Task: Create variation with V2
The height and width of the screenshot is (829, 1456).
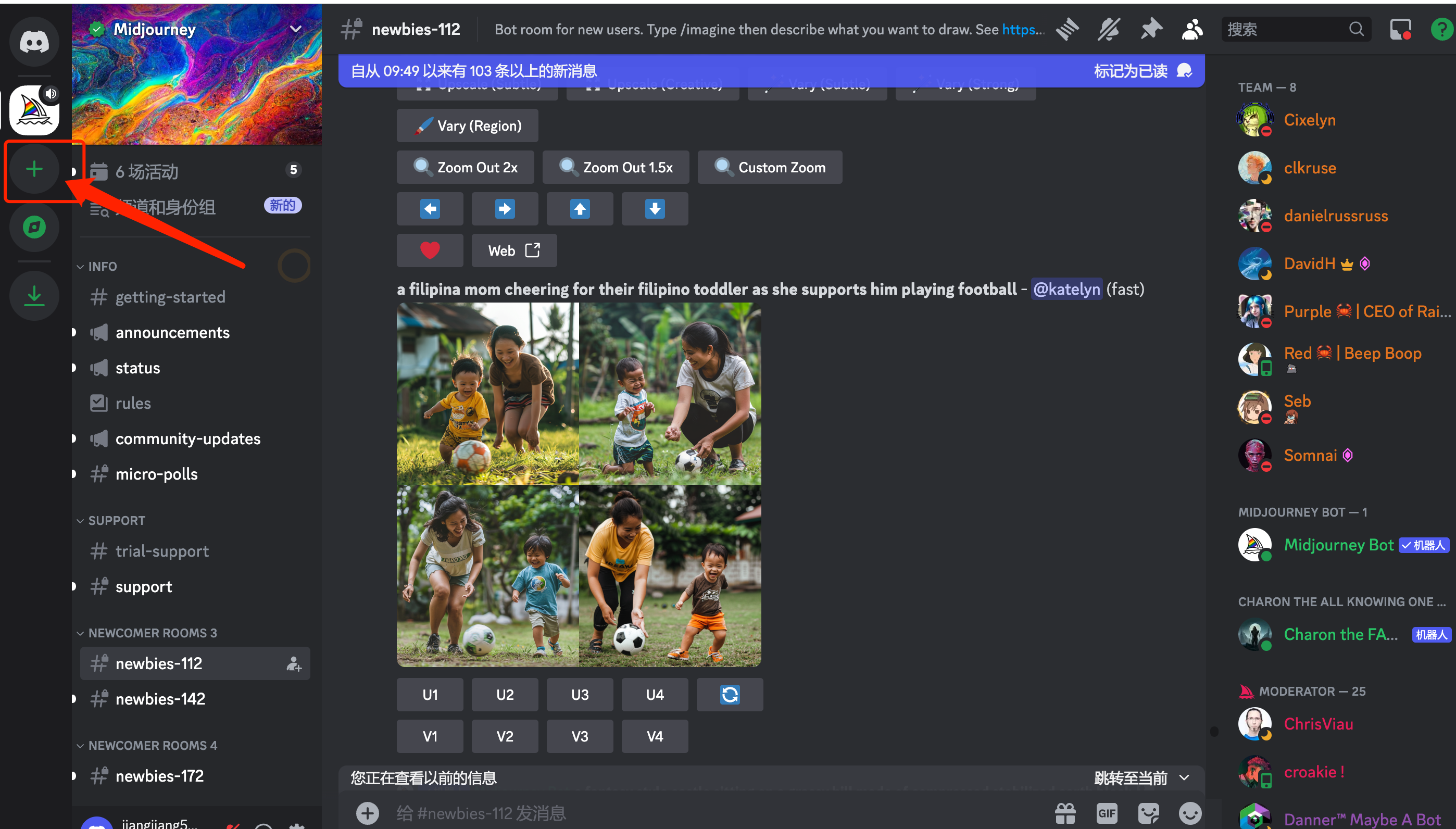Action: tap(505, 736)
